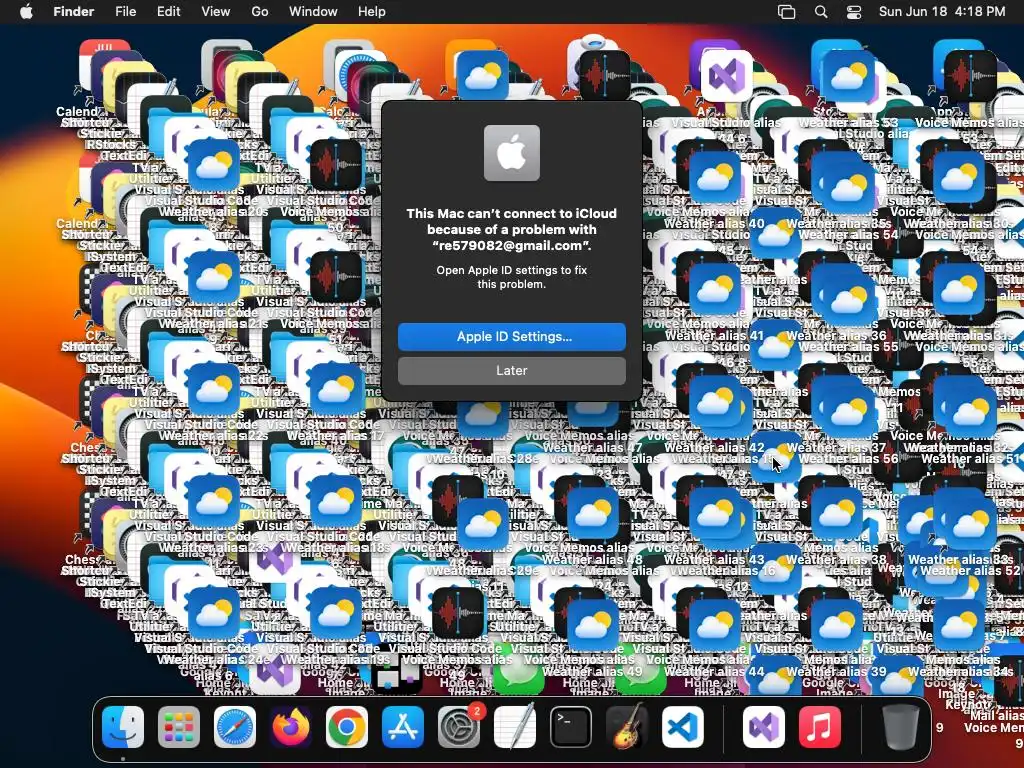Dismiss the dialog with Later
The height and width of the screenshot is (768, 1024).
[x=512, y=370]
